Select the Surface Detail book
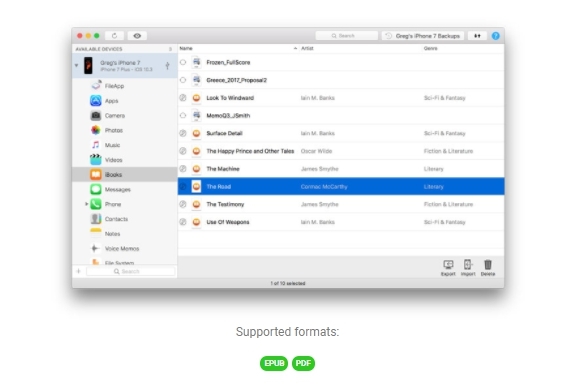 pyautogui.click(x=341, y=133)
